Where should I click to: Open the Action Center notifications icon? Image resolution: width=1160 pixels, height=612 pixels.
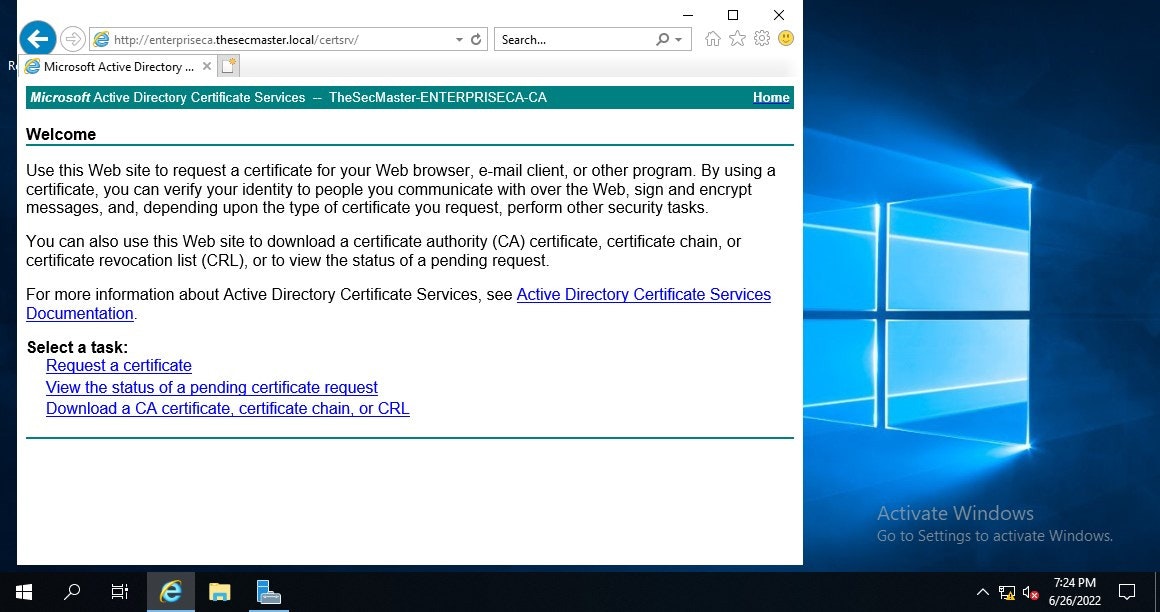pyautogui.click(x=1127, y=592)
